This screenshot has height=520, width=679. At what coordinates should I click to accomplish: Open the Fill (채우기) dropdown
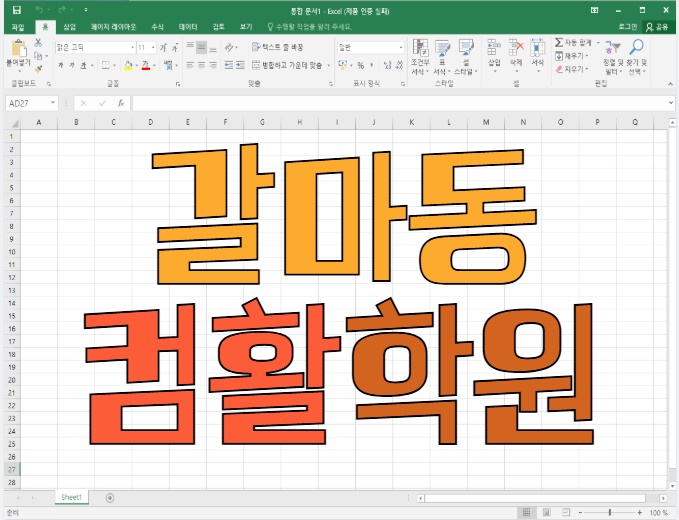[x=572, y=56]
